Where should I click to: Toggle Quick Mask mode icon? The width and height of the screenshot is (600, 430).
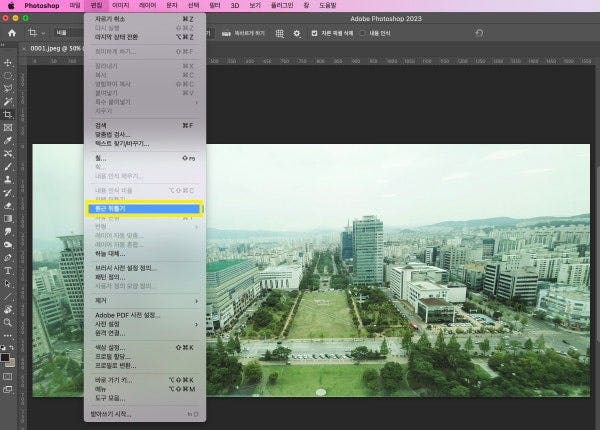click(x=8, y=376)
